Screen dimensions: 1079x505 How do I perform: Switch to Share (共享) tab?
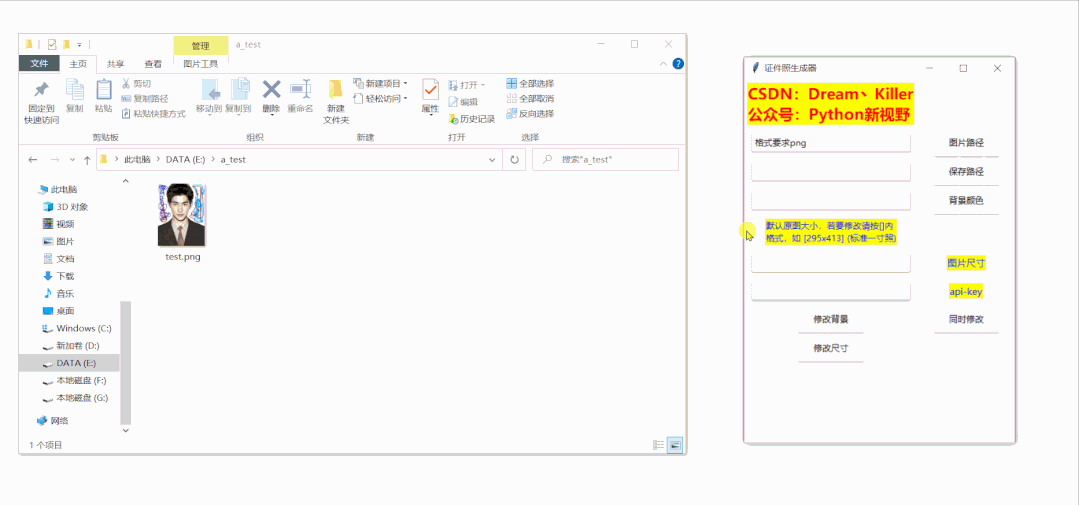point(116,64)
